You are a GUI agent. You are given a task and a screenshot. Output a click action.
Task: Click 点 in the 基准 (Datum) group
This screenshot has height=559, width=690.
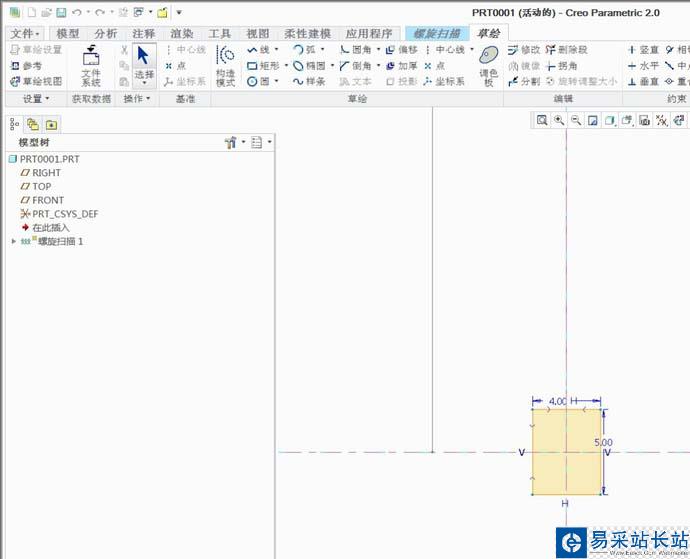[176, 66]
